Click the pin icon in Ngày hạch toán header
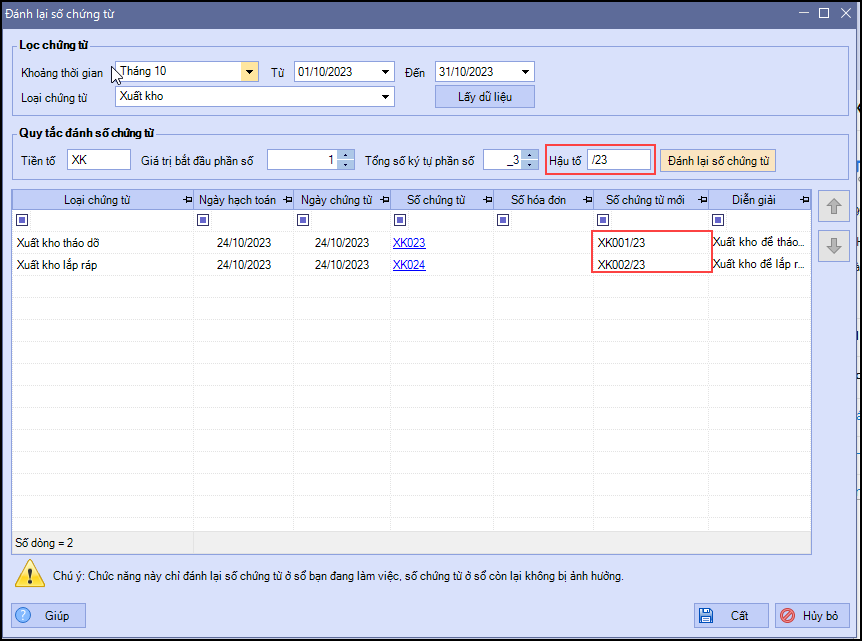Viewport: 862px width, 641px height. (x=286, y=200)
